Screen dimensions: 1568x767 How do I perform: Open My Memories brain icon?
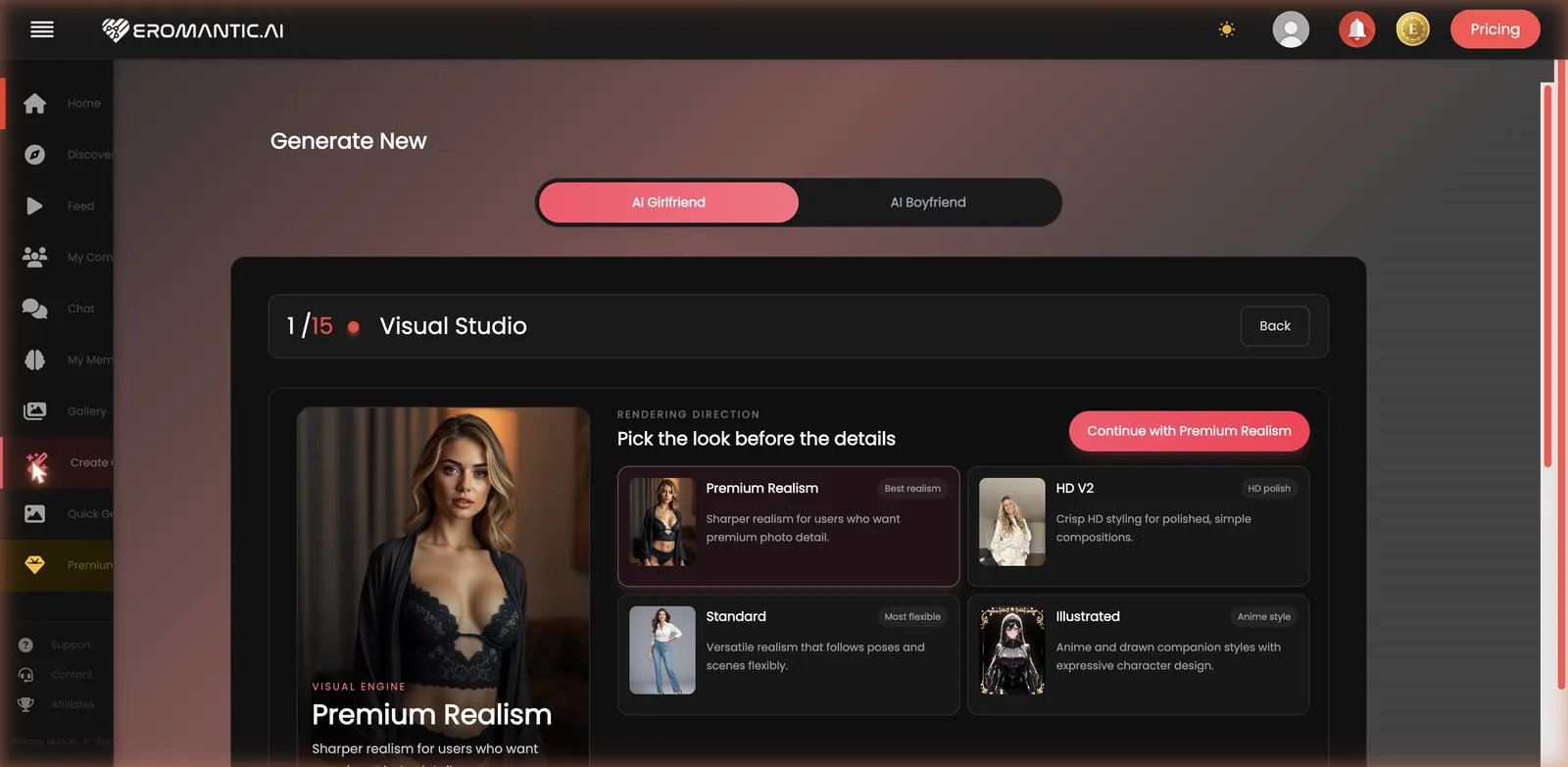[34, 360]
